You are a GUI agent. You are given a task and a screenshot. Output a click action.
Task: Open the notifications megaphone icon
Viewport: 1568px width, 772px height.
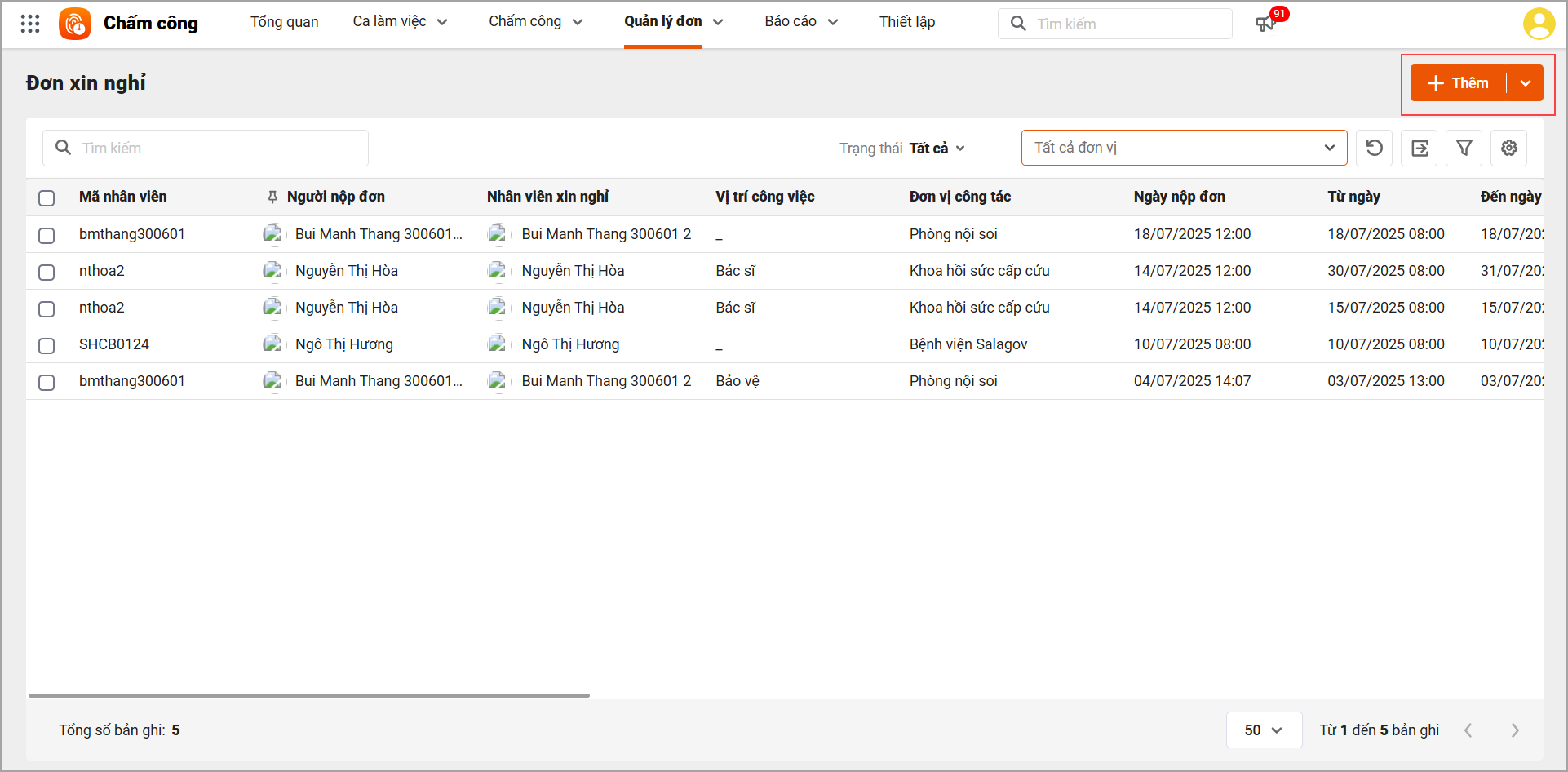point(1265,24)
